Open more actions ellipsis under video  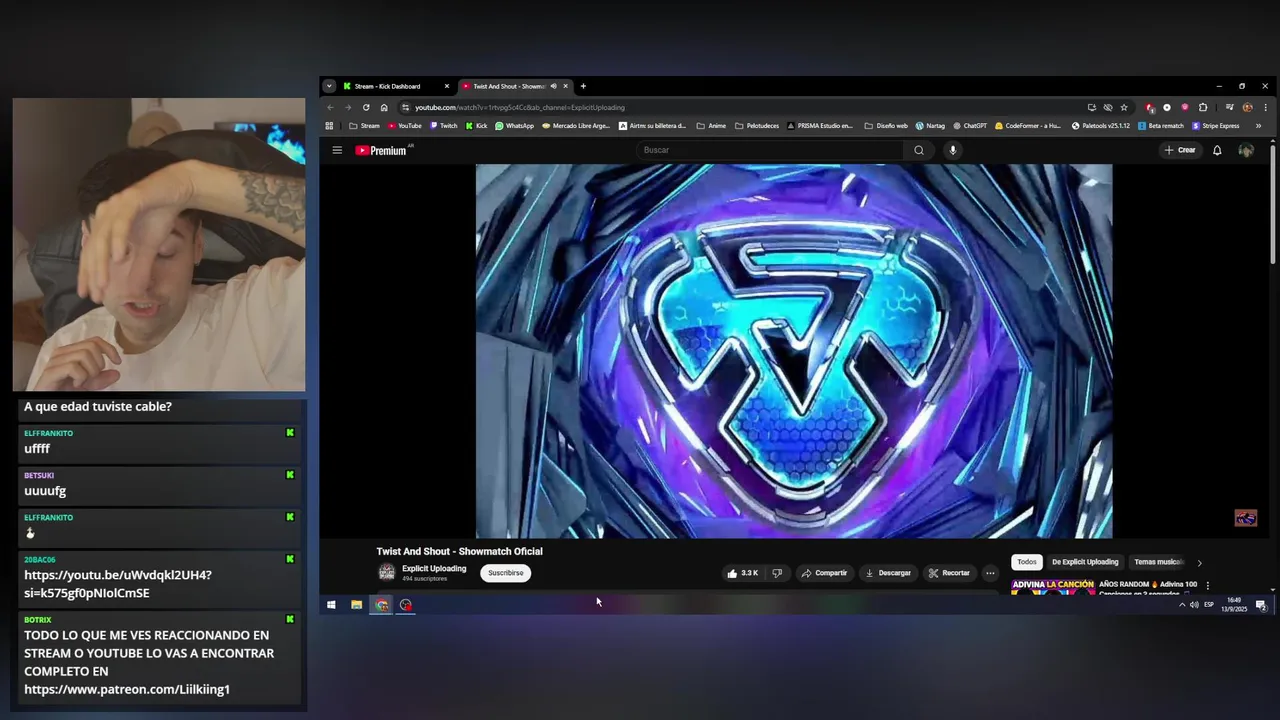click(x=990, y=573)
